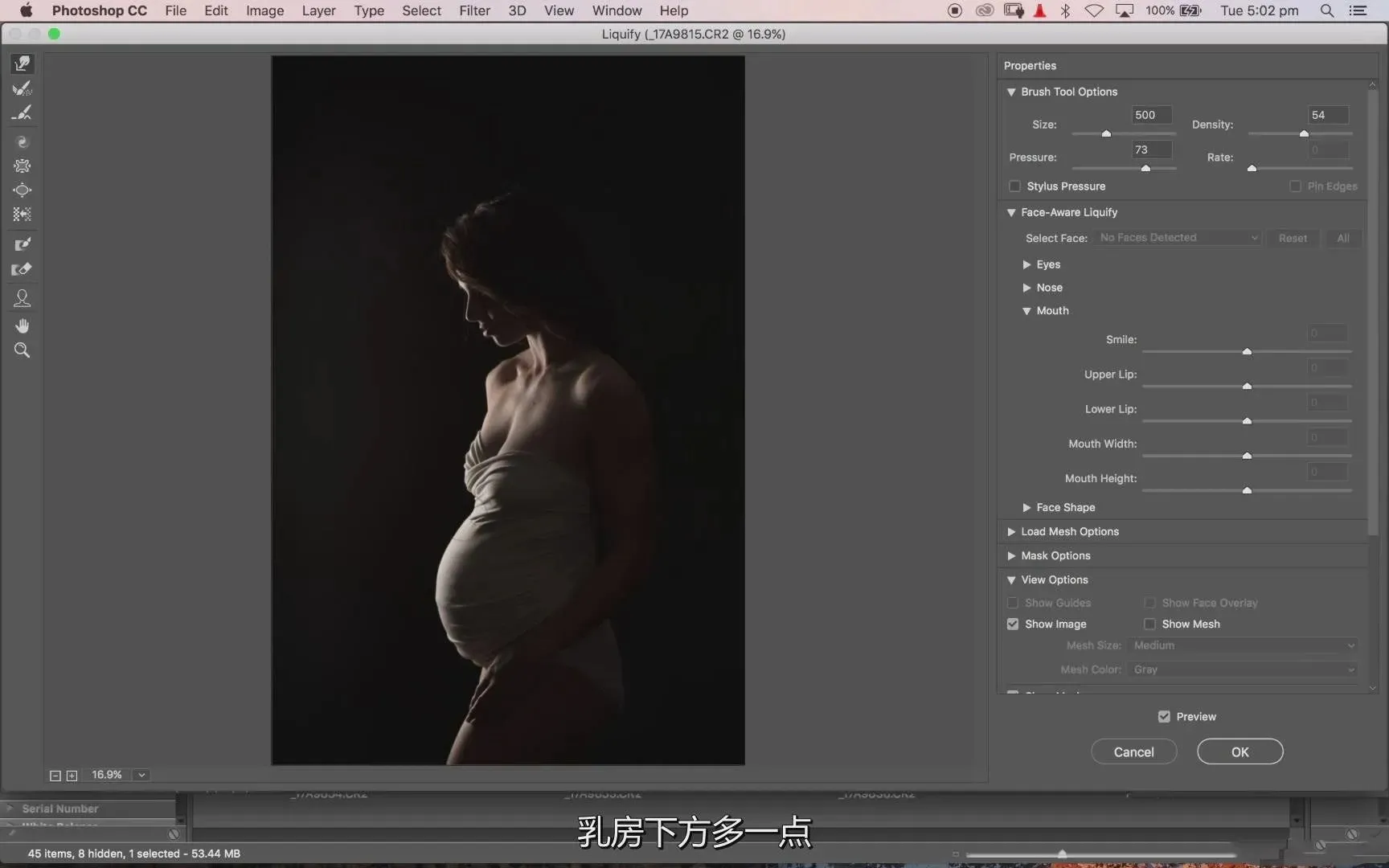Expand the Eyes settings
This screenshot has width=1389, height=868.
pyautogui.click(x=1026, y=264)
